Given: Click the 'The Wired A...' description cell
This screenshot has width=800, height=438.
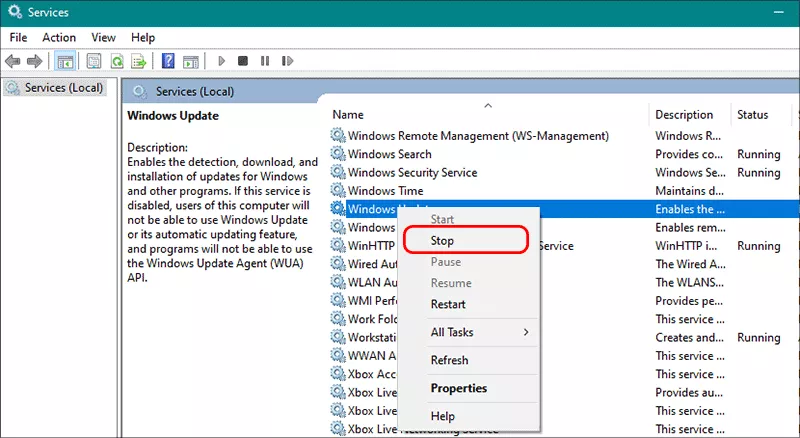Looking at the screenshot, I should (690, 264).
